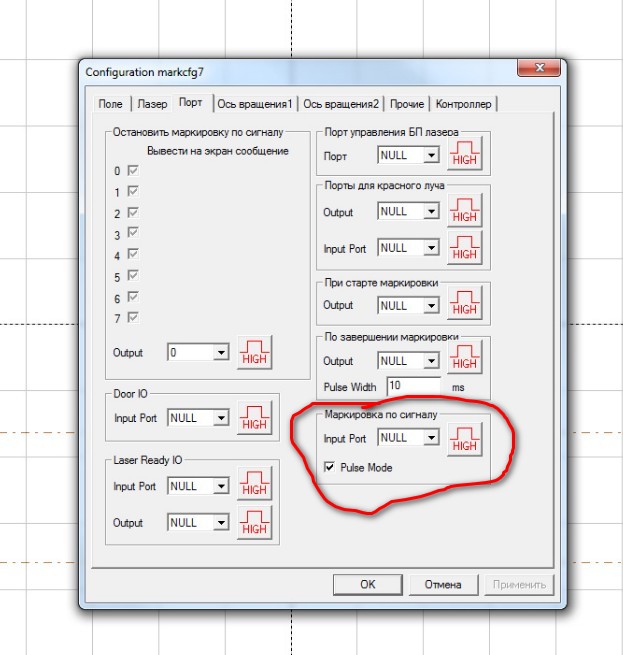This screenshot has height=655, width=623.
Task: Close the Configuration markcfg7 dialog
Action: click(537, 70)
